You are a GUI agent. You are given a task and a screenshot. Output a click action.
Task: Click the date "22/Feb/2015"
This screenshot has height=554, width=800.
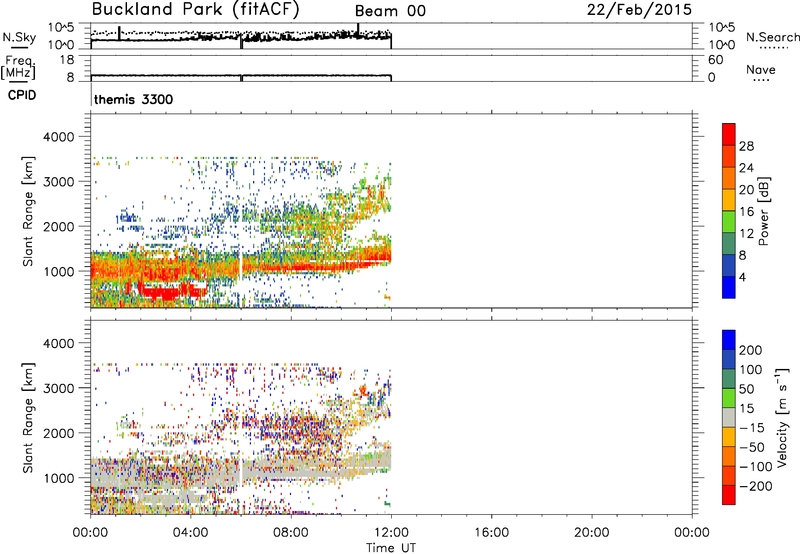click(639, 9)
